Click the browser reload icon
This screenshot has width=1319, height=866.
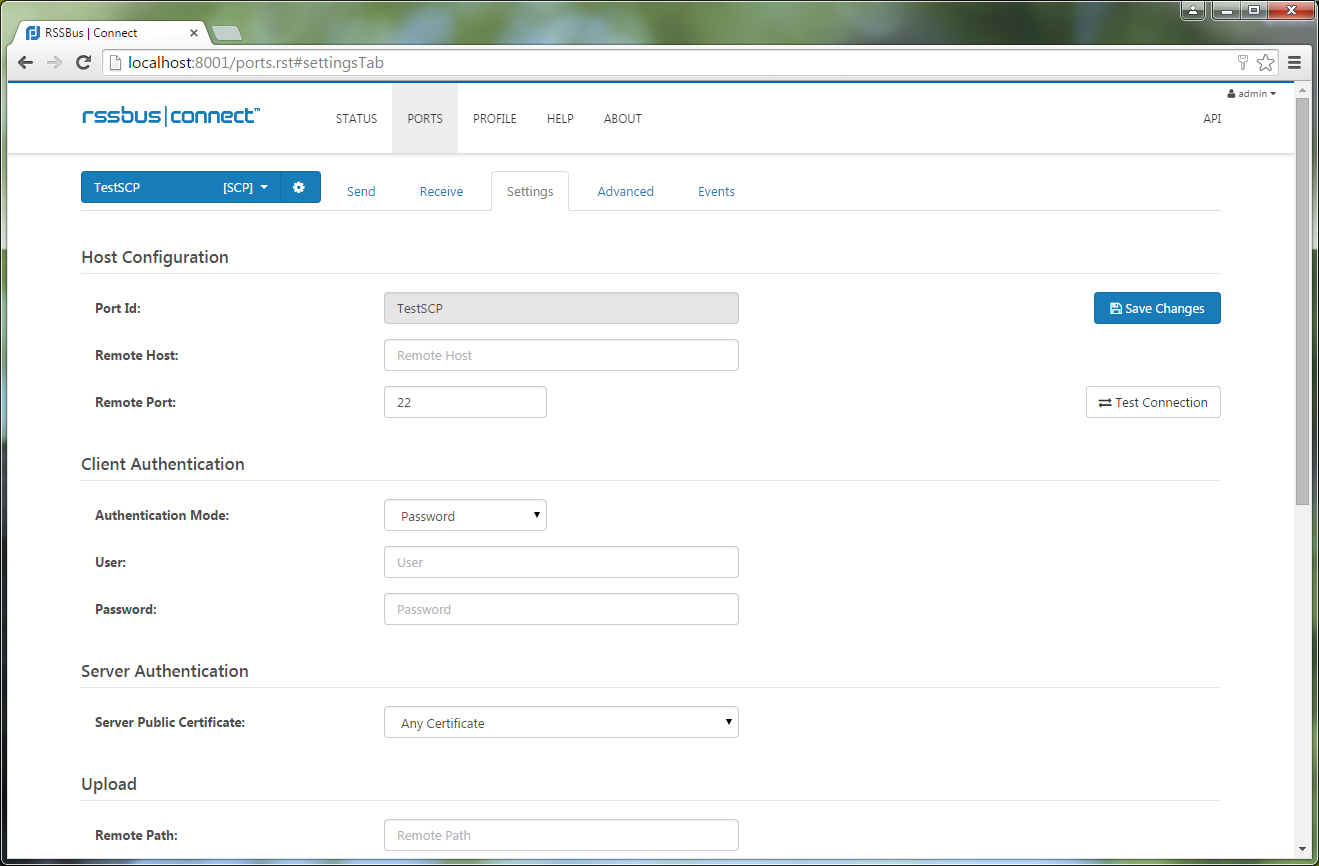pos(84,63)
